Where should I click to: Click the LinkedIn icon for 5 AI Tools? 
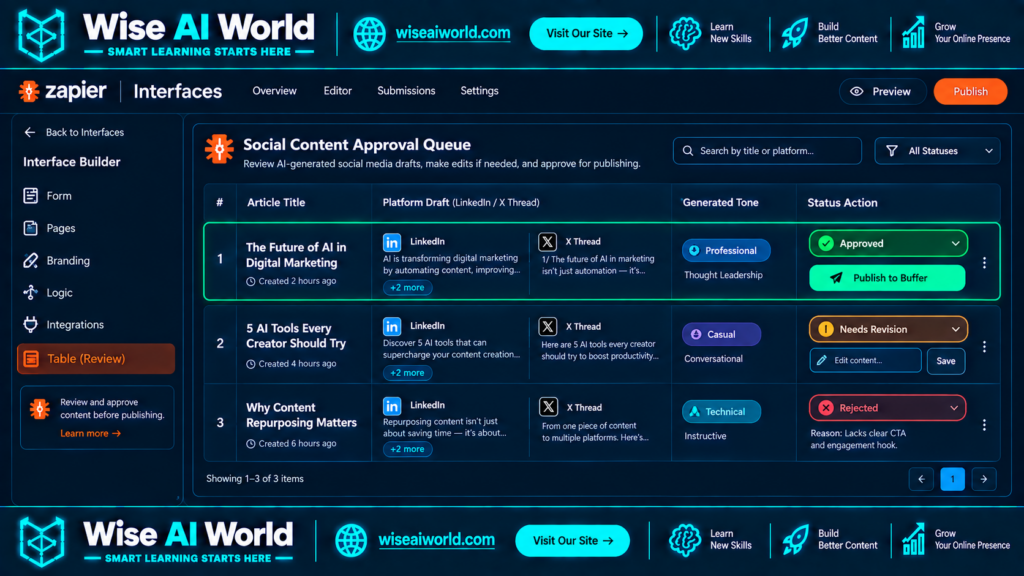point(392,326)
